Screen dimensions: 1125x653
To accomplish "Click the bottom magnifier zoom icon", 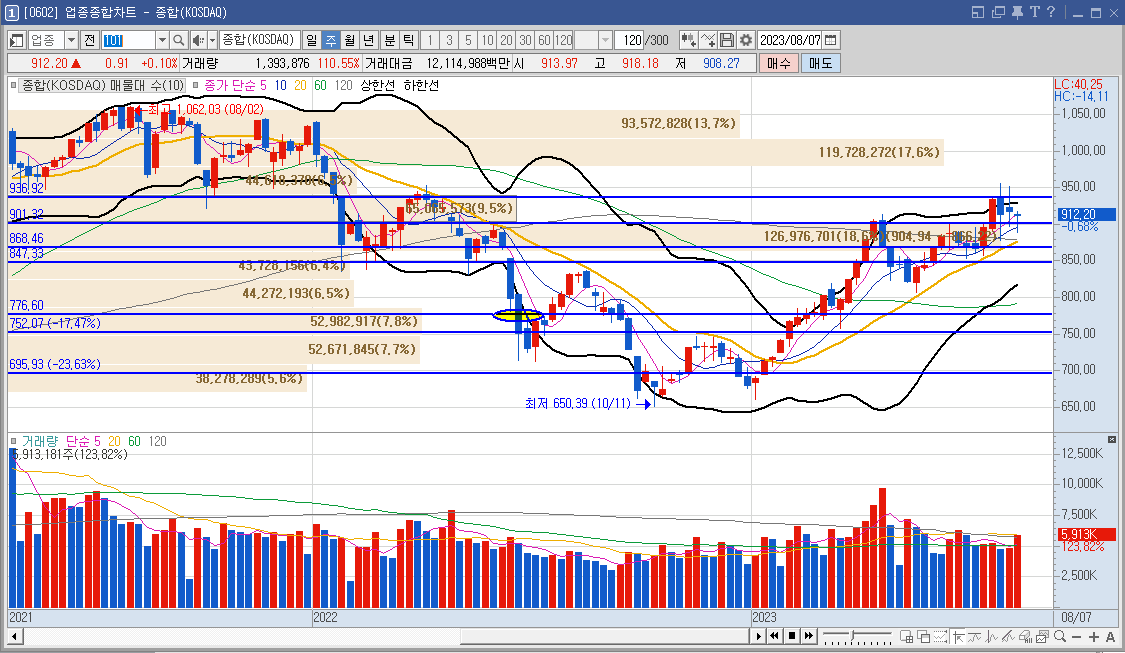I will point(1060,636).
